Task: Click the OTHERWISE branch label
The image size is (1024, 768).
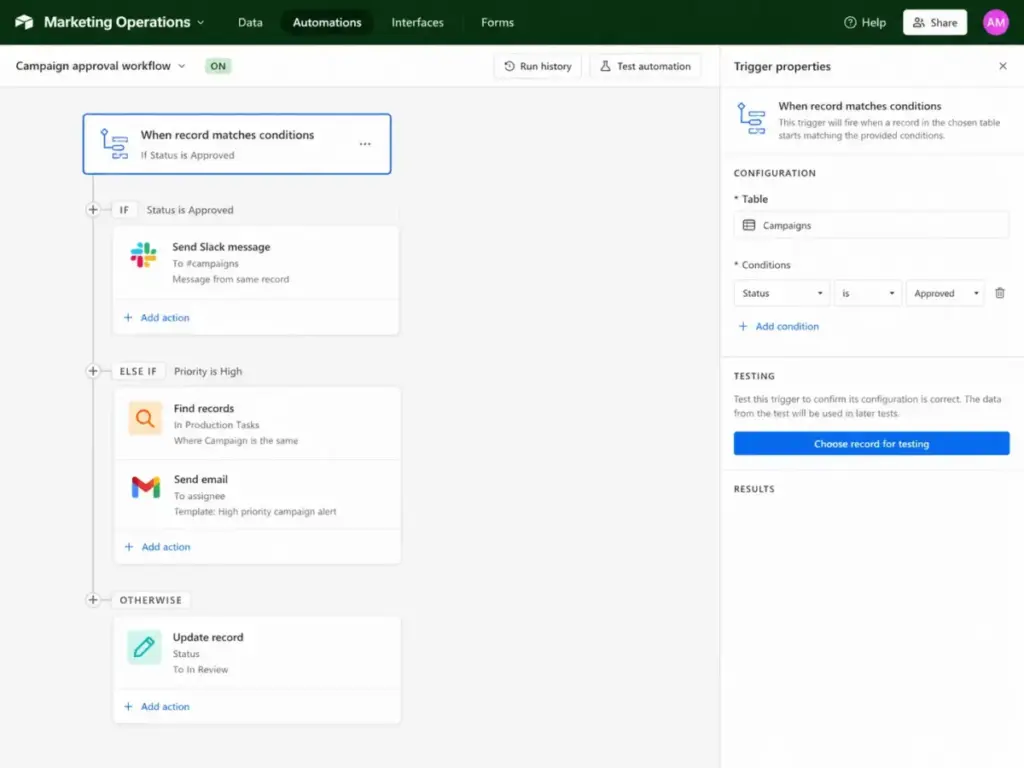Action: pos(151,600)
